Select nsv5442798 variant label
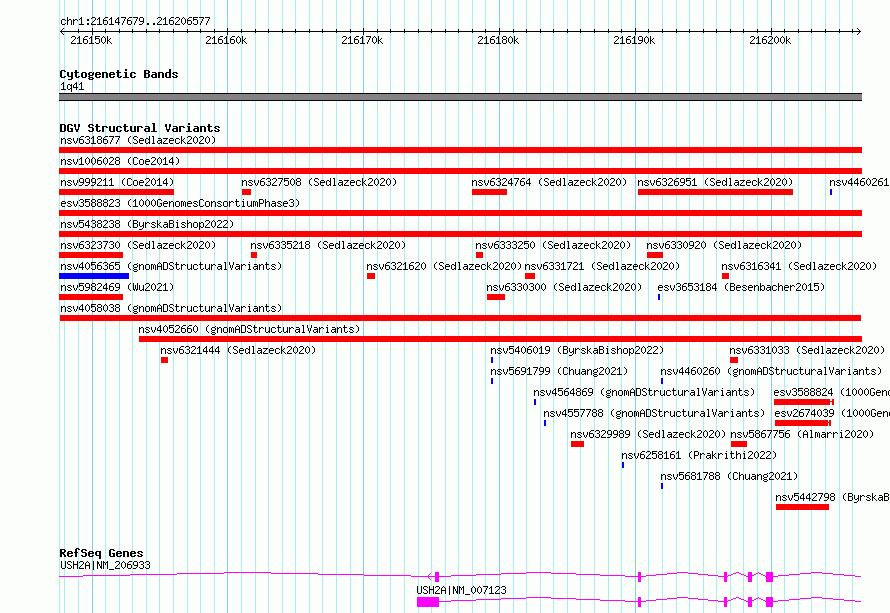The height and width of the screenshot is (613, 890). click(833, 497)
